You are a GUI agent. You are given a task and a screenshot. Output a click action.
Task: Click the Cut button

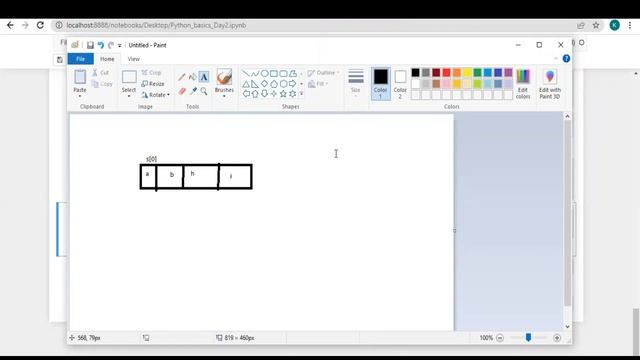point(100,73)
